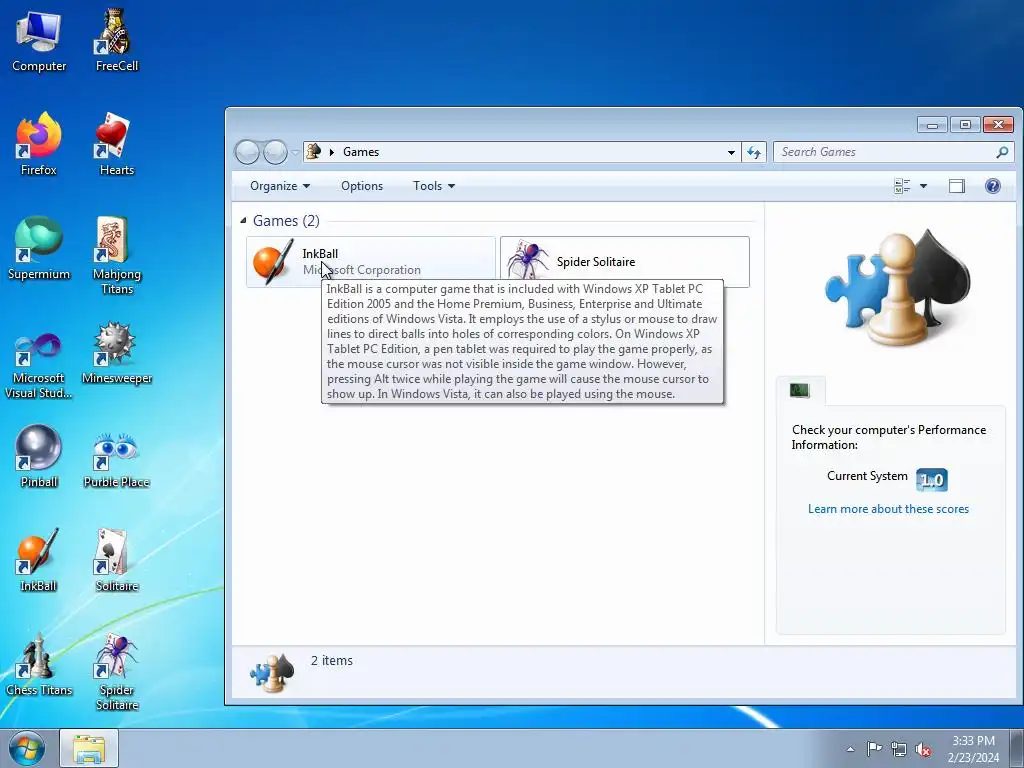
Task: Click the network tray icon
Action: [x=899, y=749]
